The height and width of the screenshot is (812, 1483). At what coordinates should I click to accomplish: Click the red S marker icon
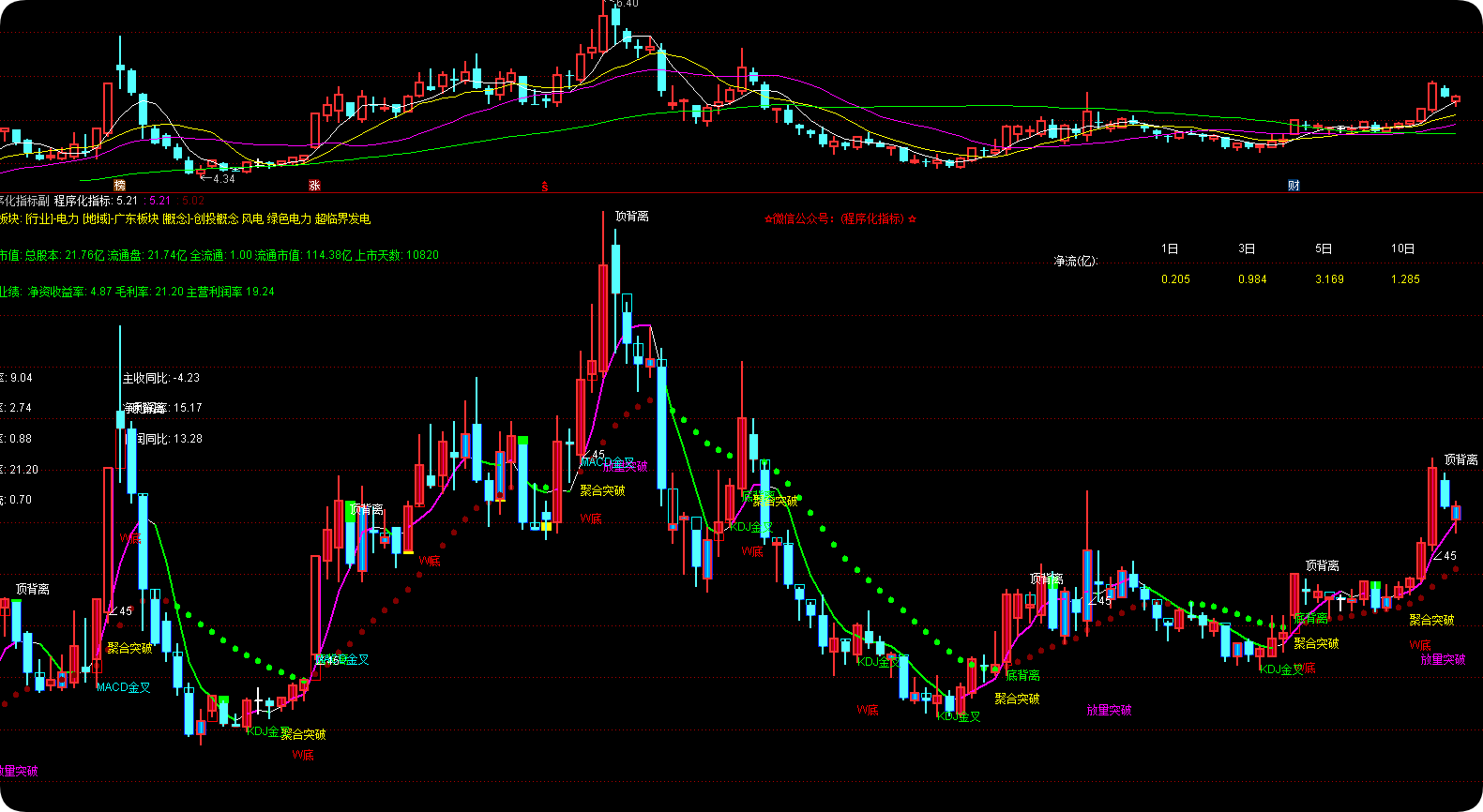coord(545,187)
